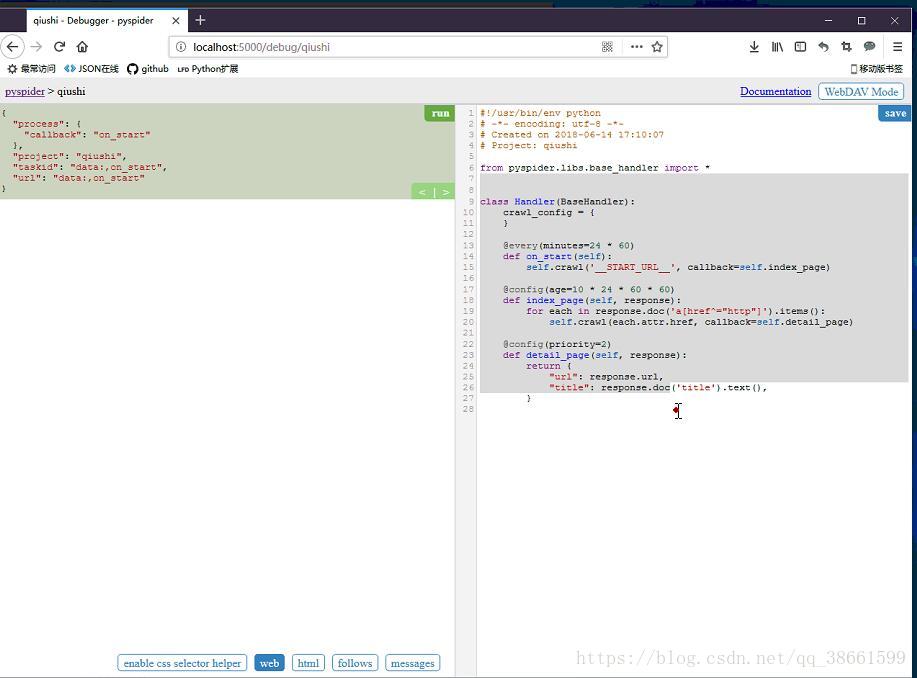
Task: Go to next task with > arrow
Action: [446, 191]
